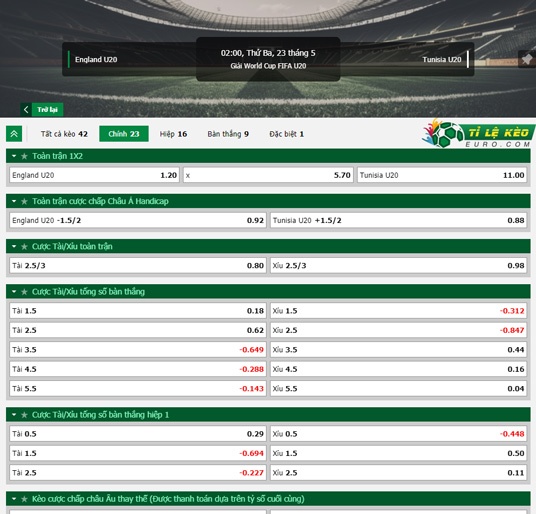Star the Châu Á Handicap market

[x=24, y=201]
